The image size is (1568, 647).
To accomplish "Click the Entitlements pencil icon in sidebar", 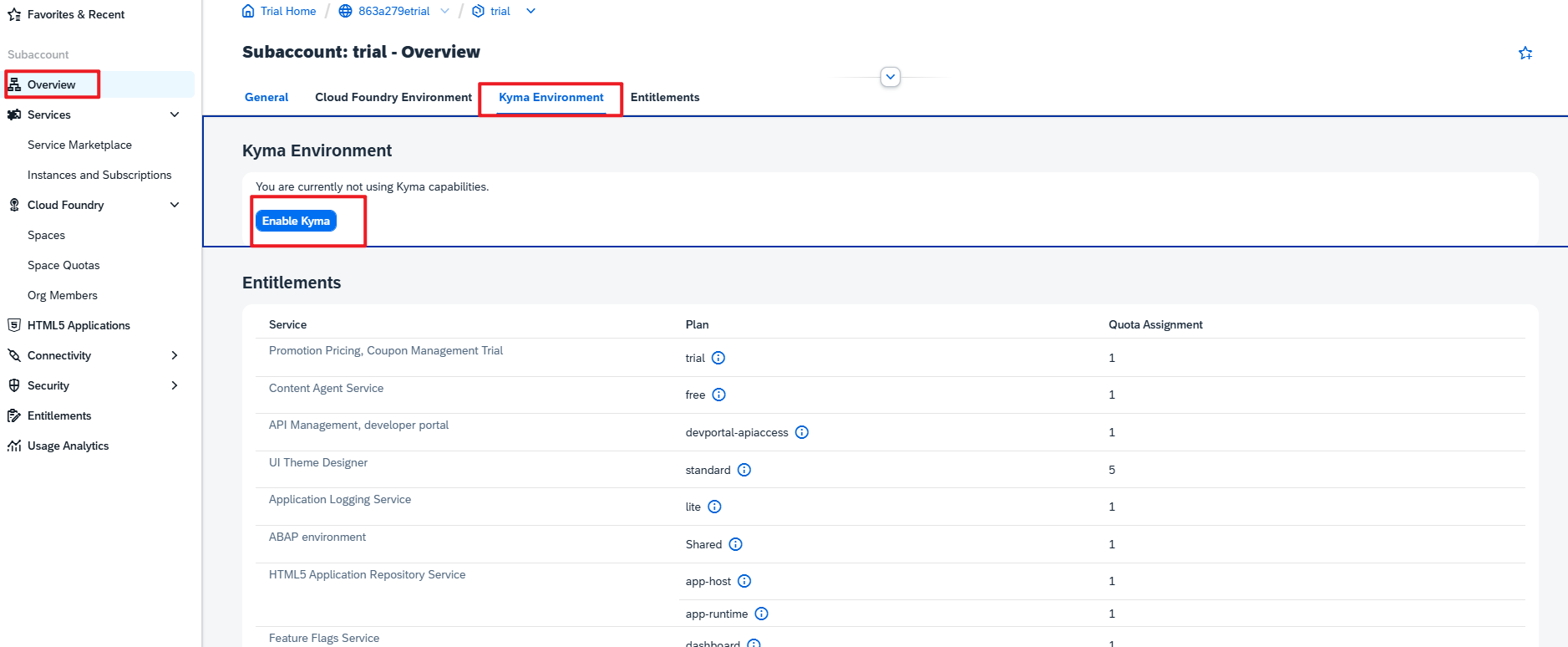I will click(14, 415).
